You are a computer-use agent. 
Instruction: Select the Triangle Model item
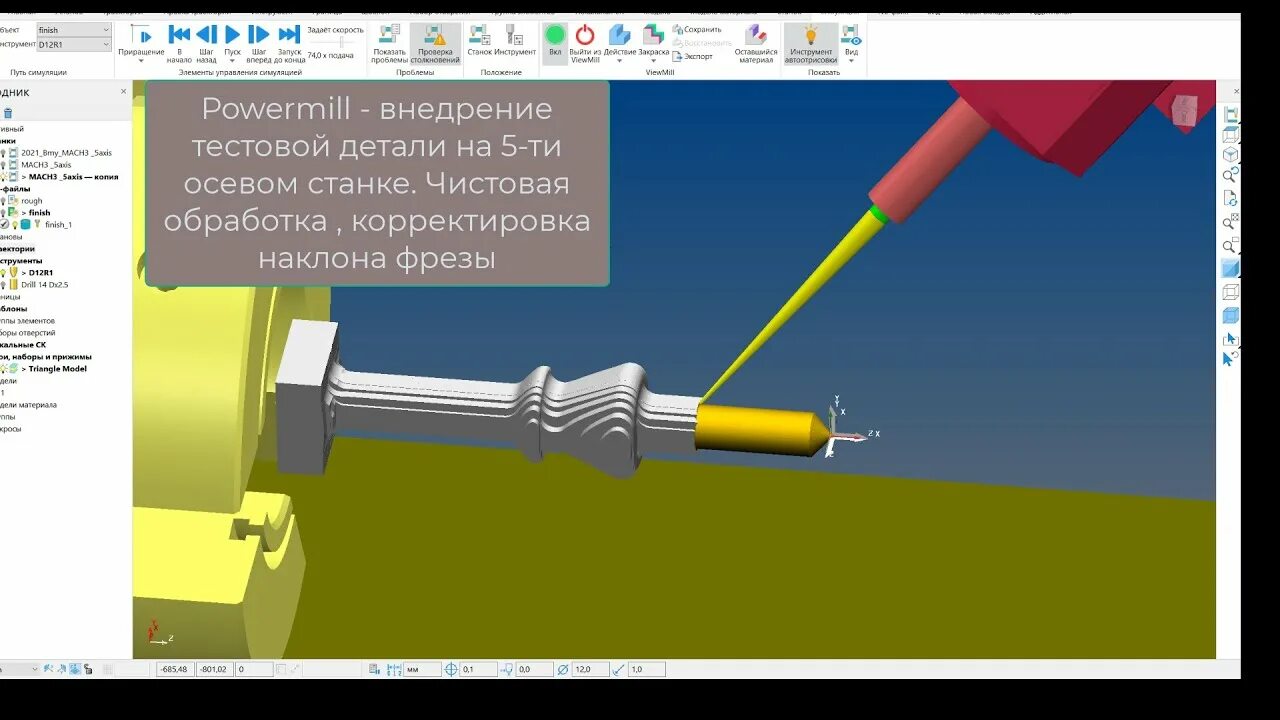click(57, 369)
